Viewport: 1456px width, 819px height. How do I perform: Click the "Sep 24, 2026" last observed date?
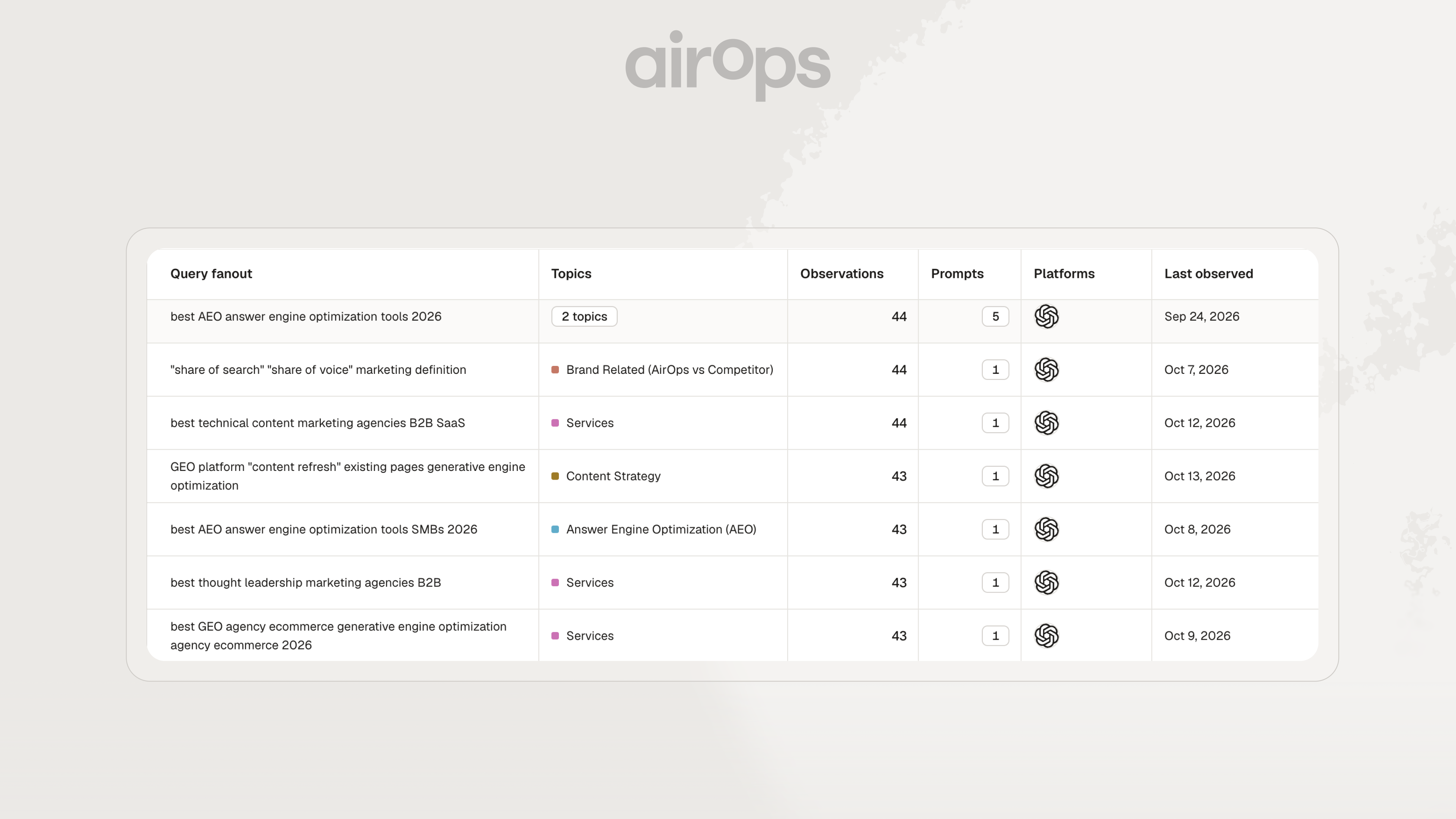coord(1202,317)
